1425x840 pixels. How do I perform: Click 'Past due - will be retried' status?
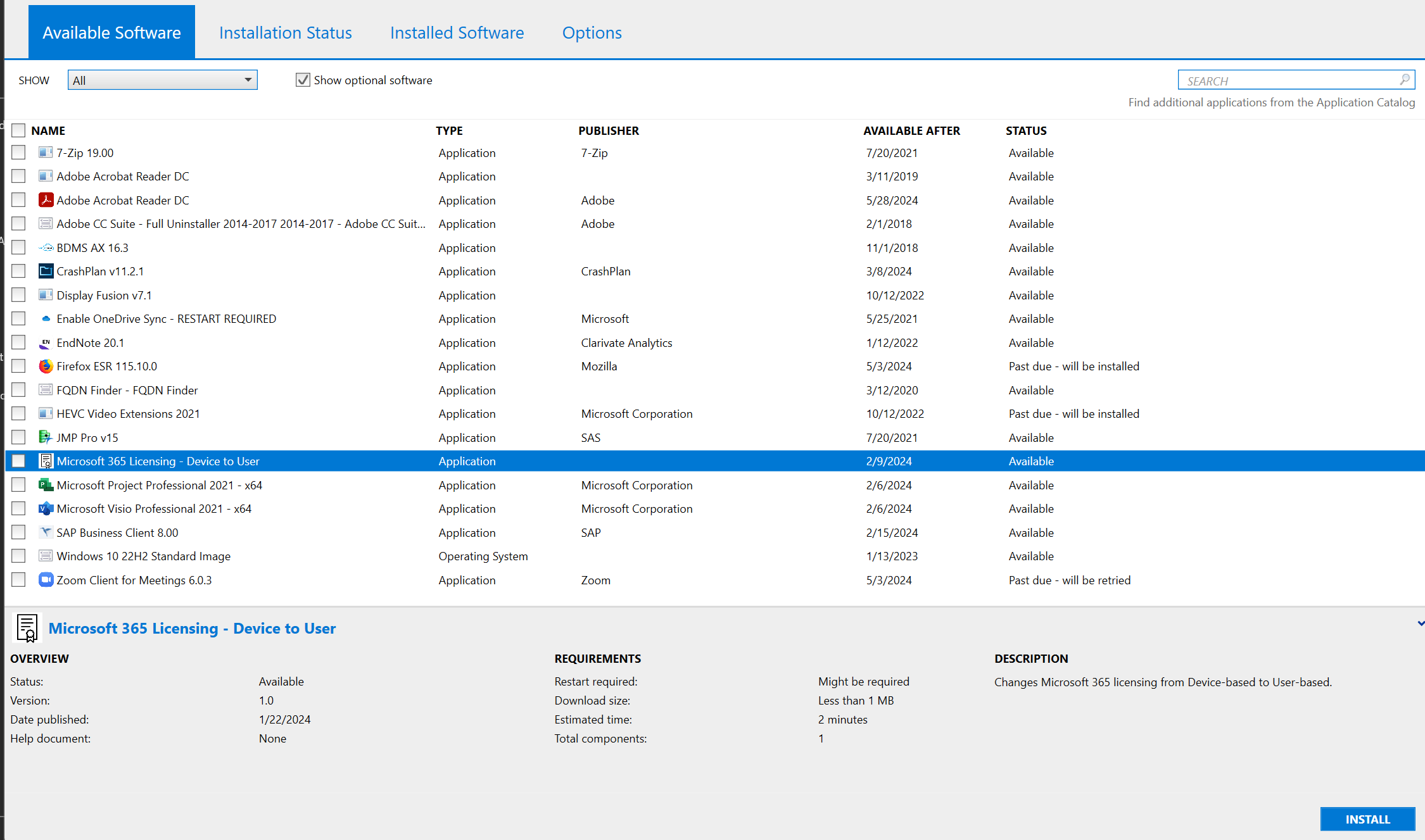tap(1070, 580)
